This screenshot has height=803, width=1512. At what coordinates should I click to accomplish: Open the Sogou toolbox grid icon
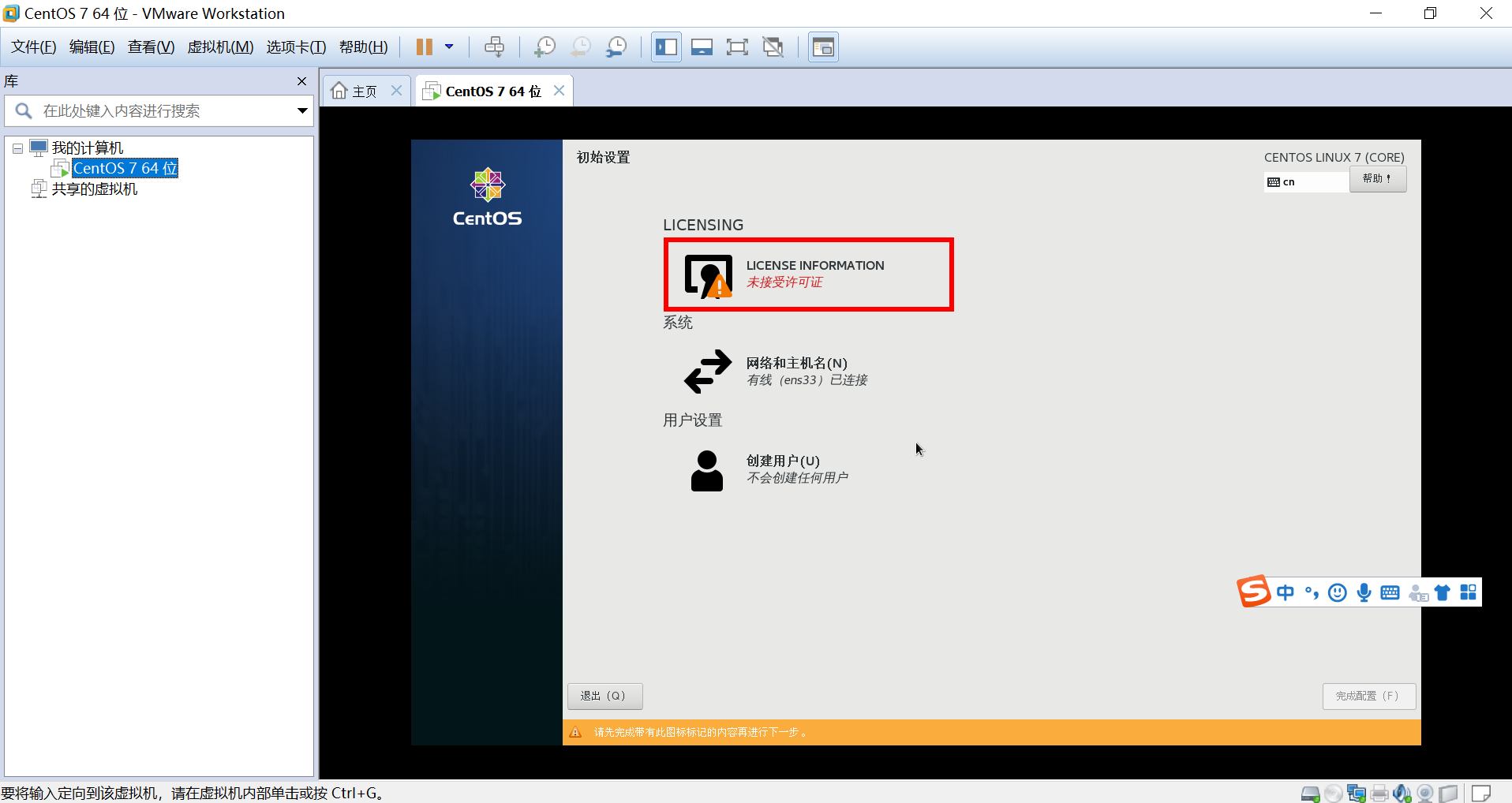(x=1468, y=592)
